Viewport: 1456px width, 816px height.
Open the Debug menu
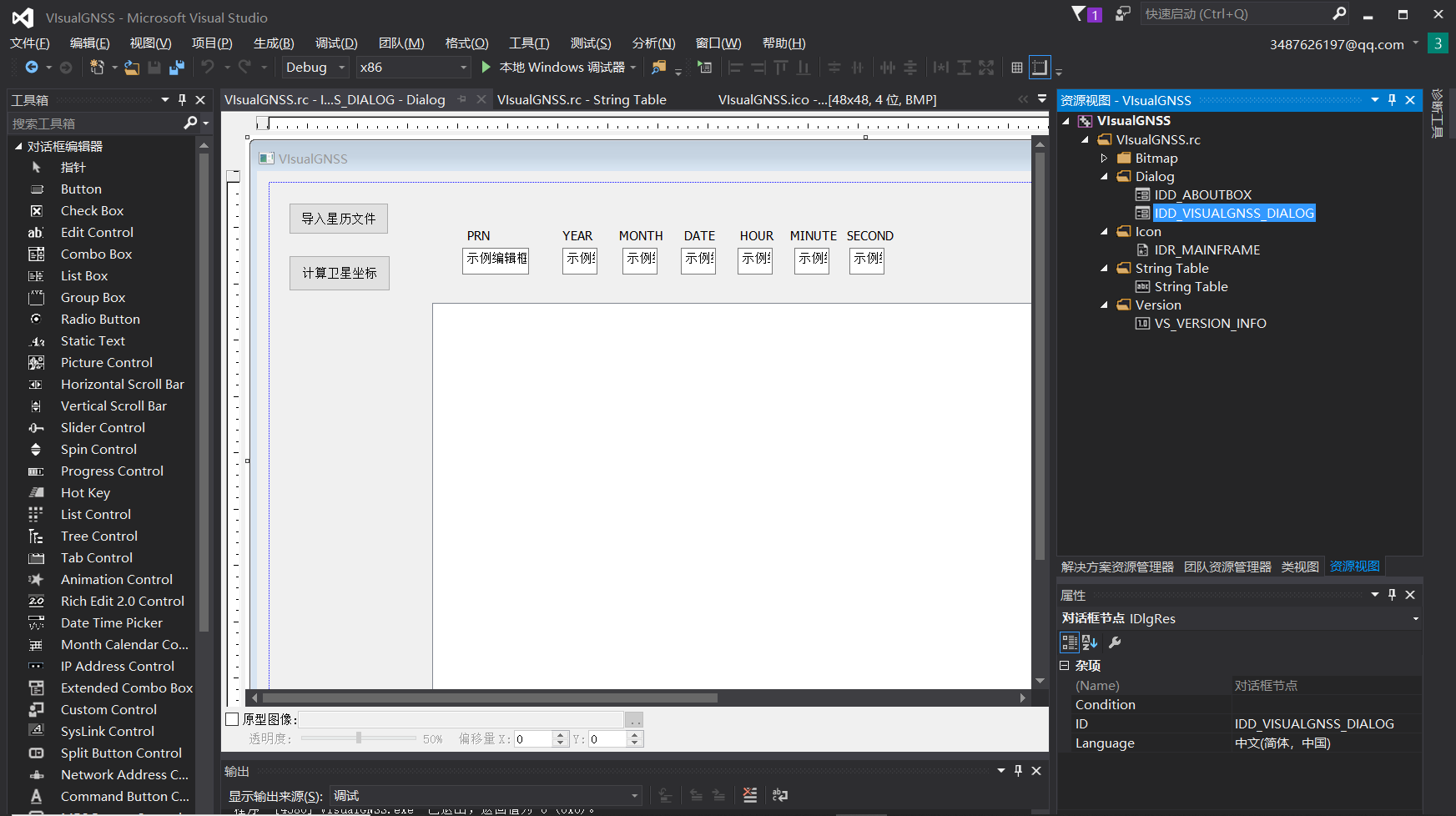(x=336, y=43)
